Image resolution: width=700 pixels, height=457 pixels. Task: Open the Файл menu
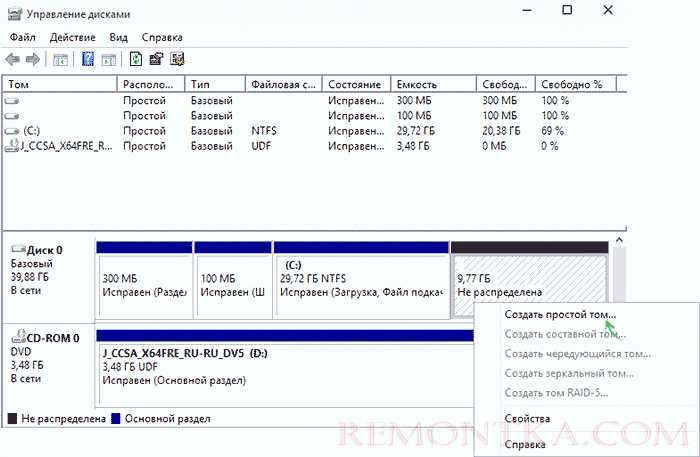[22, 37]
